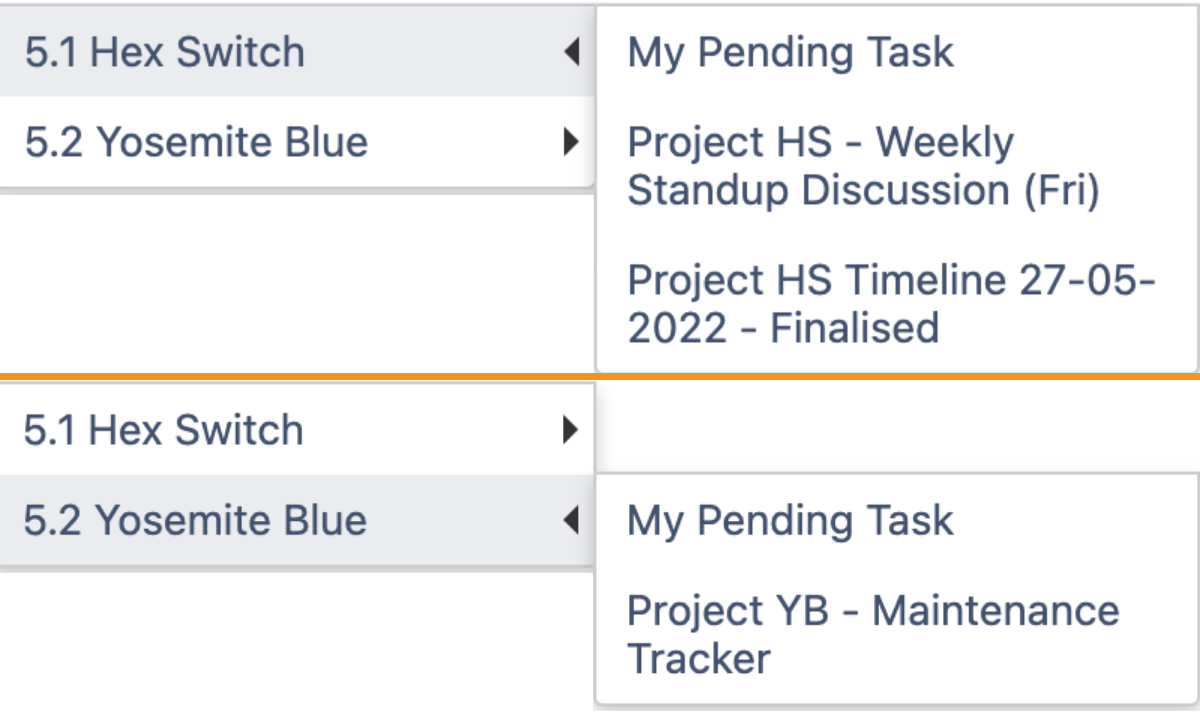
Task: Click the right arrow beside unhighlighted 5.2 Yosemite Blue
Action: pyautogui.click(x=571, y=142)
